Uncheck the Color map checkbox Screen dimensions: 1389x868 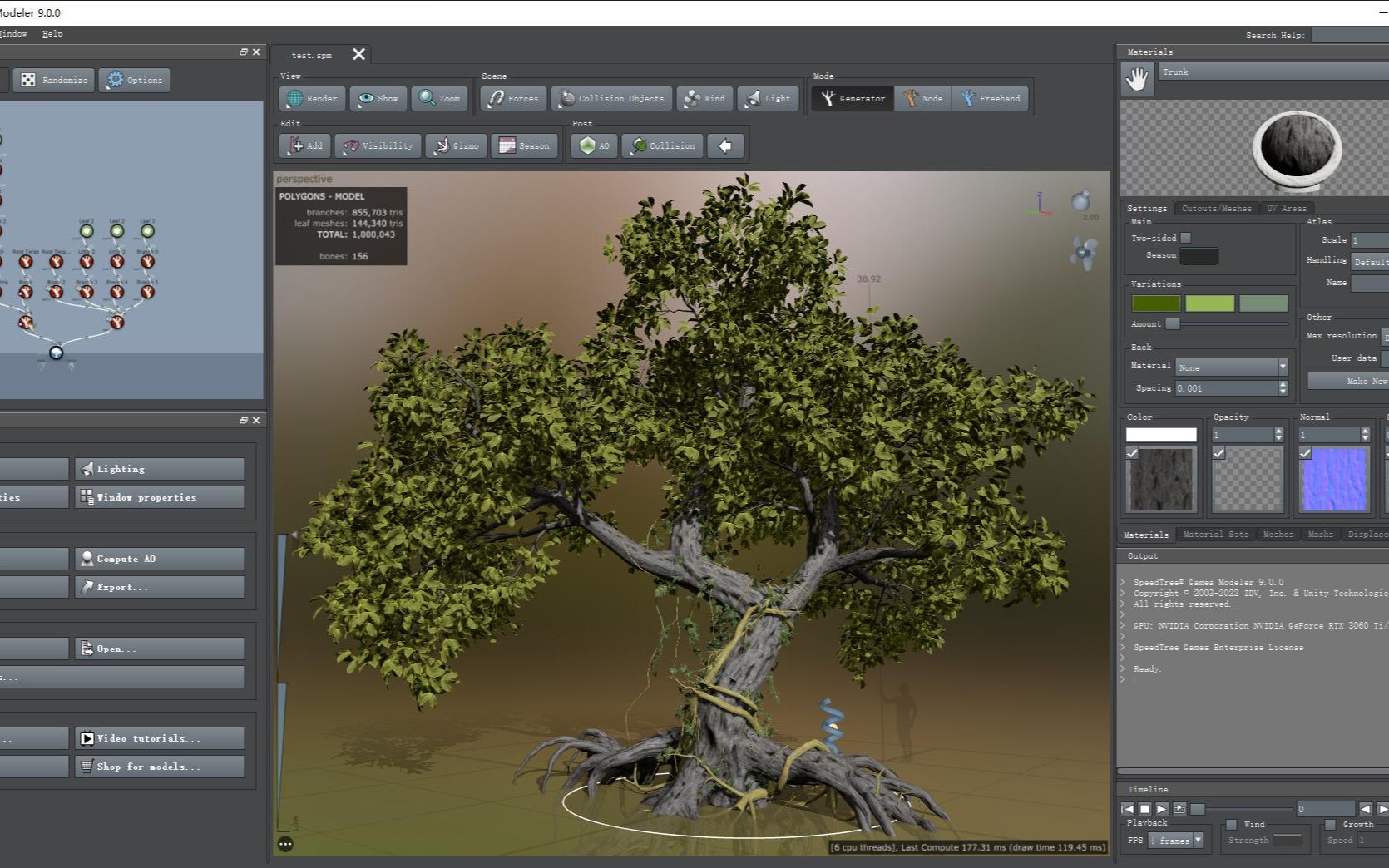pyautogui.click(x=1130, y=453)
